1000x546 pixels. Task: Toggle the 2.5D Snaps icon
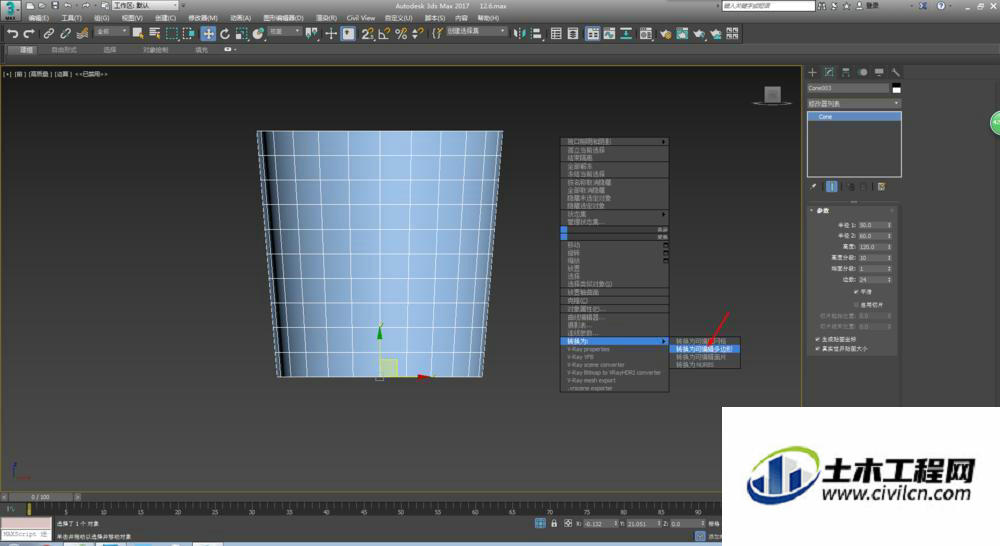pyautogui.click(x=367, y=34)
